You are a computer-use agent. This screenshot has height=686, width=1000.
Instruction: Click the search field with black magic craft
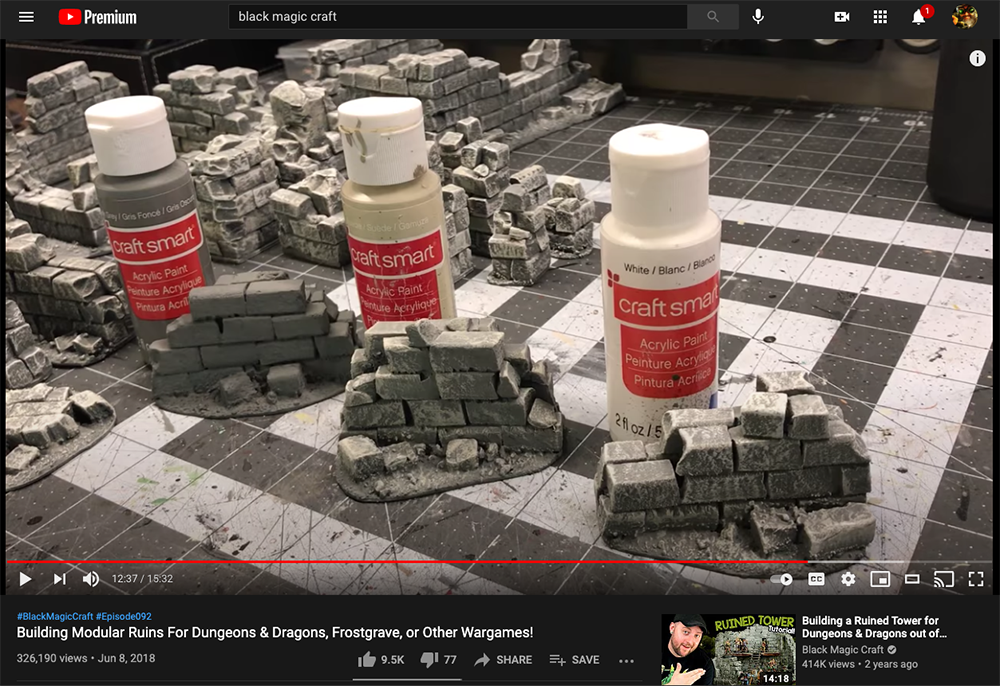458,17
